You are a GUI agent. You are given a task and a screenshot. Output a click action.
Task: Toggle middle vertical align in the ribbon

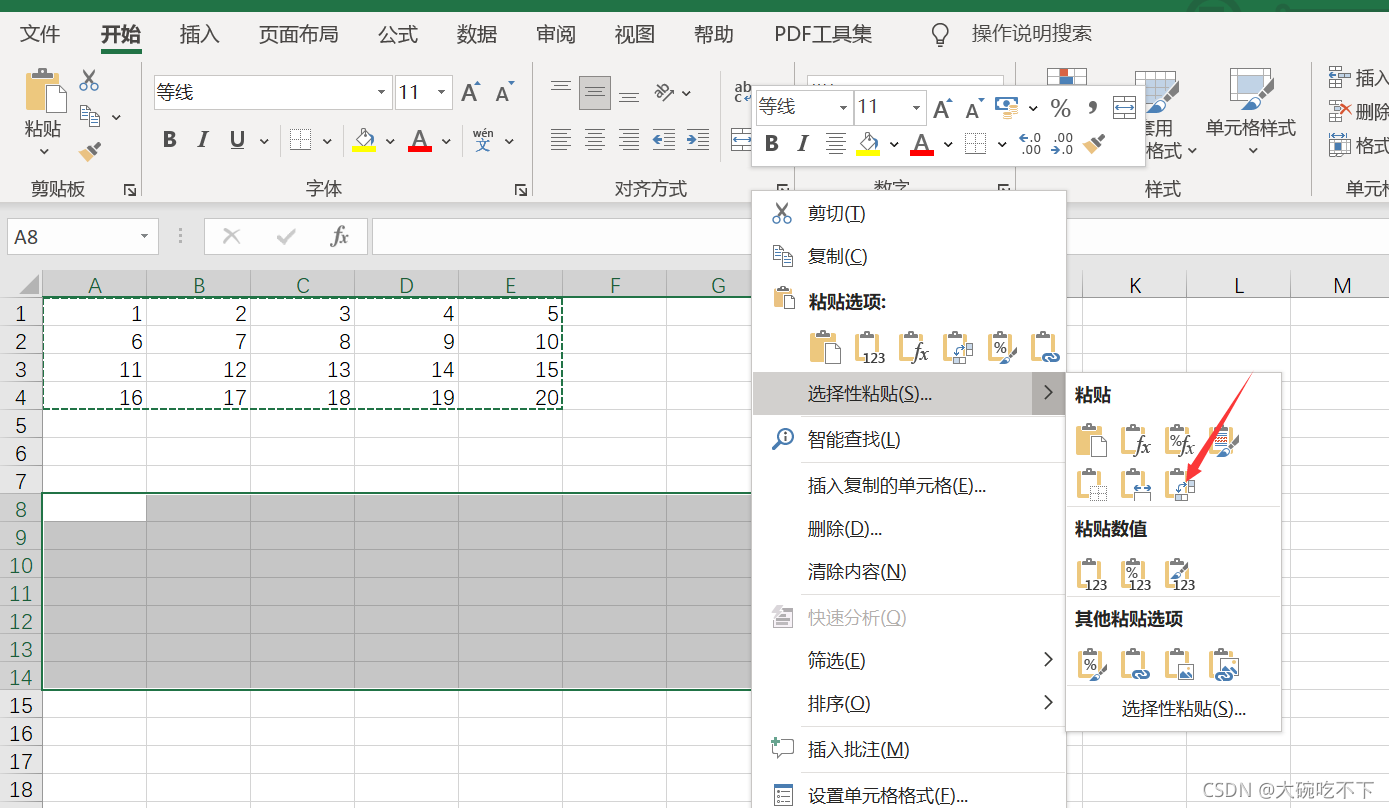click(595, 94)
